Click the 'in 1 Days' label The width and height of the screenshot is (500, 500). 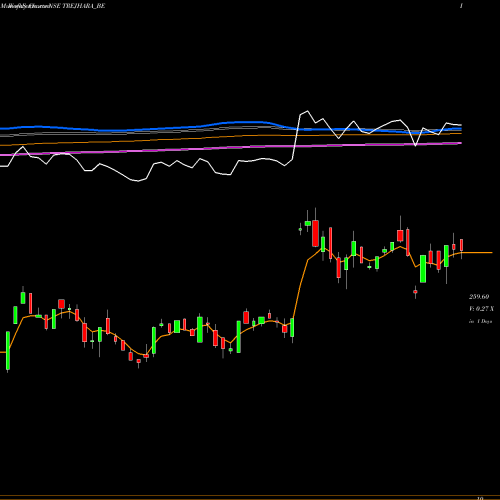pyautogui.click(x=481, y=322)
